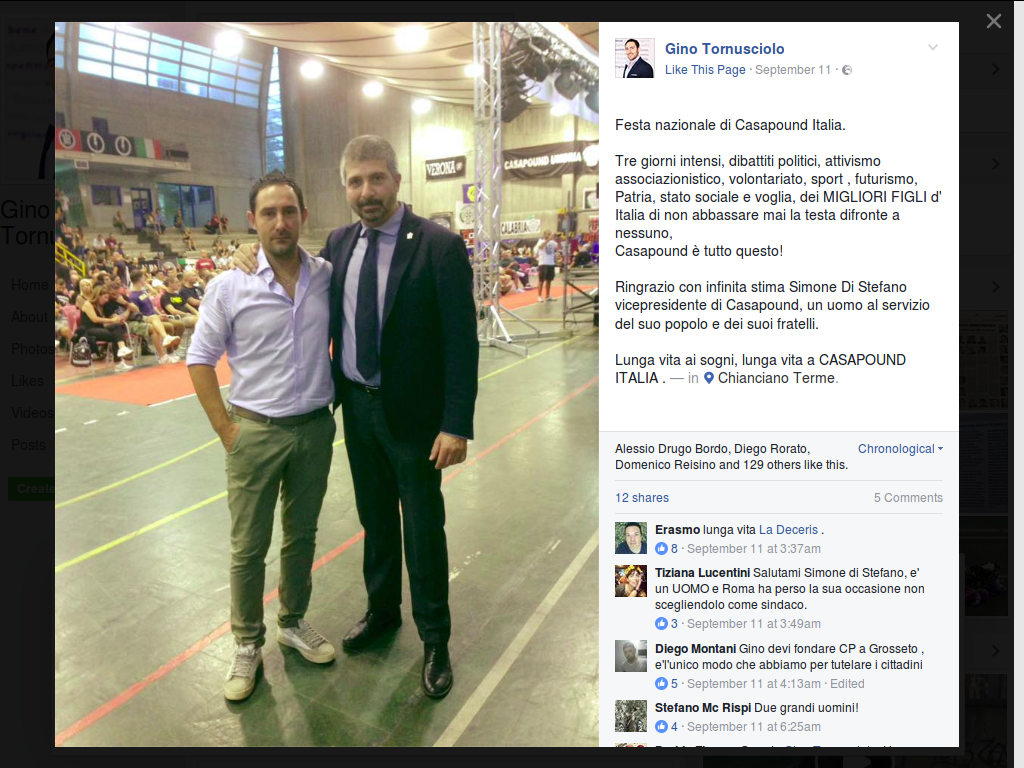Open the 5 Comments link
This screenshot has width=1024, height=768.
tap(908, 498)
